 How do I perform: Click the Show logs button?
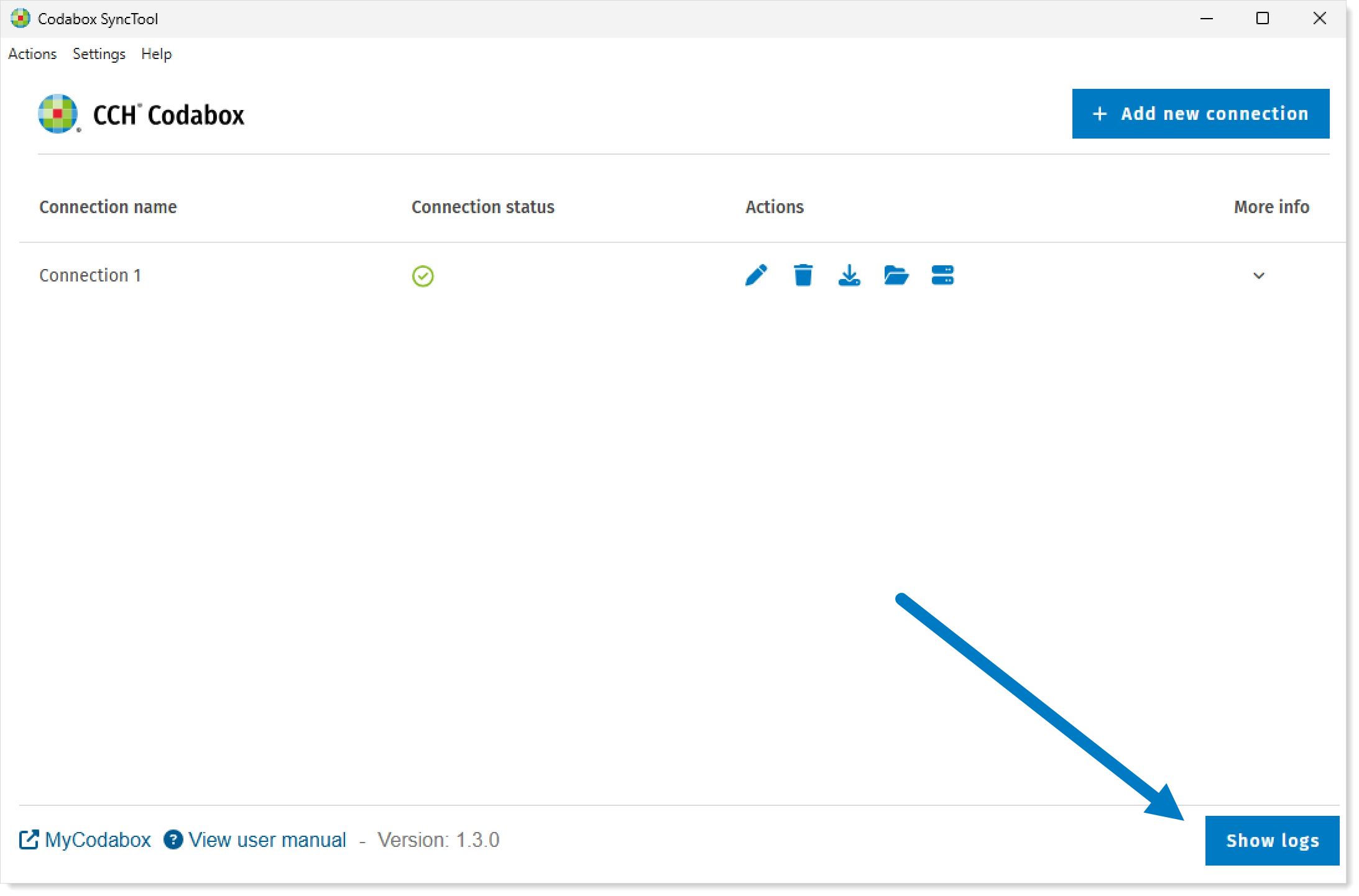(1272, 840)
